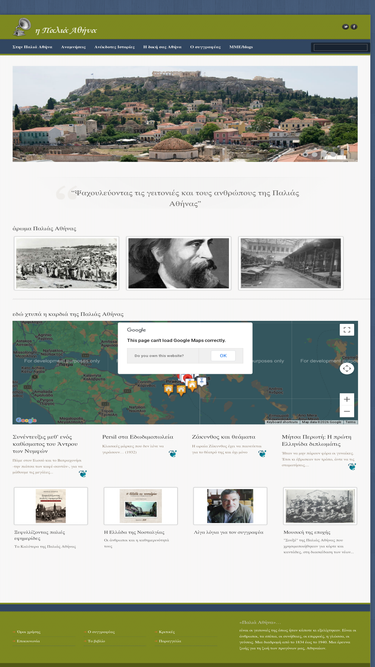375x667 pixels.
Task: Click OK in the Google Maps error dialog
Action: pos(223,356)
